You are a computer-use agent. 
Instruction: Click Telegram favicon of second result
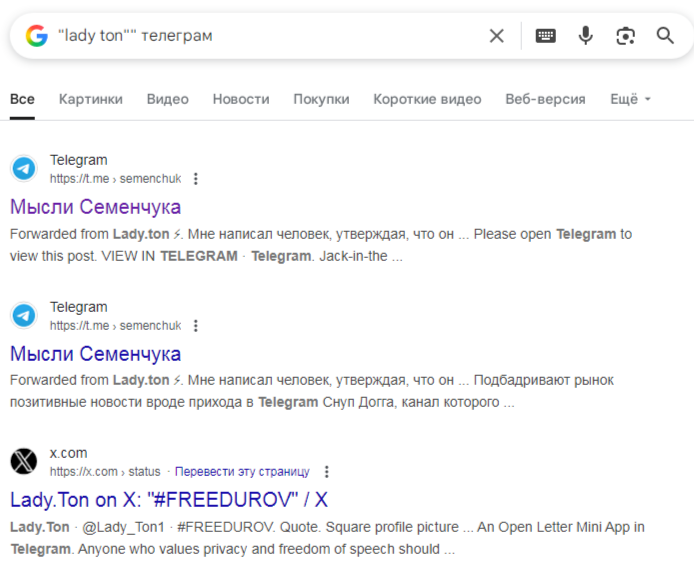24,315
